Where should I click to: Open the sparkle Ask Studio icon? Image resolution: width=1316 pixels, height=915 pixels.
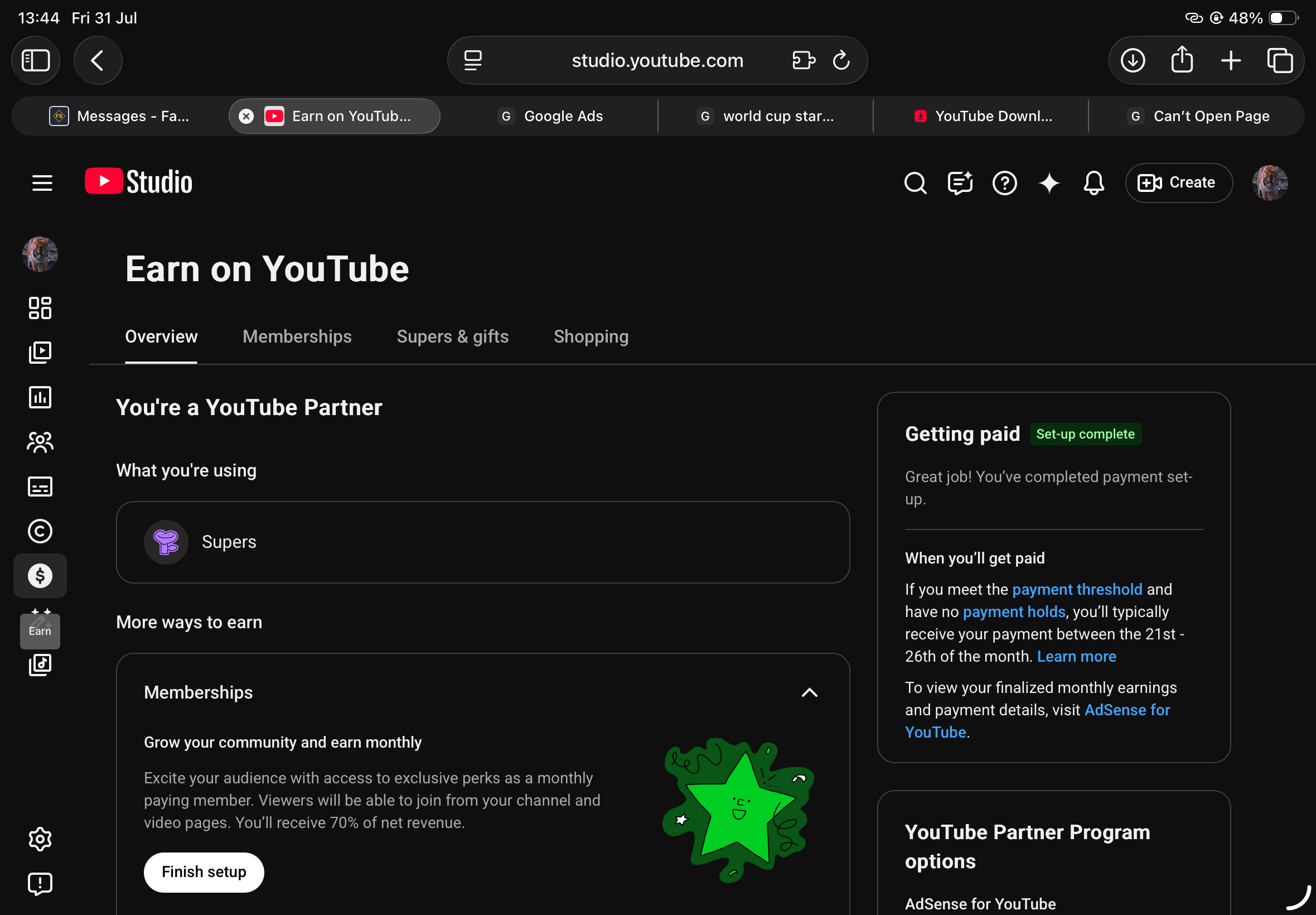1049,183
